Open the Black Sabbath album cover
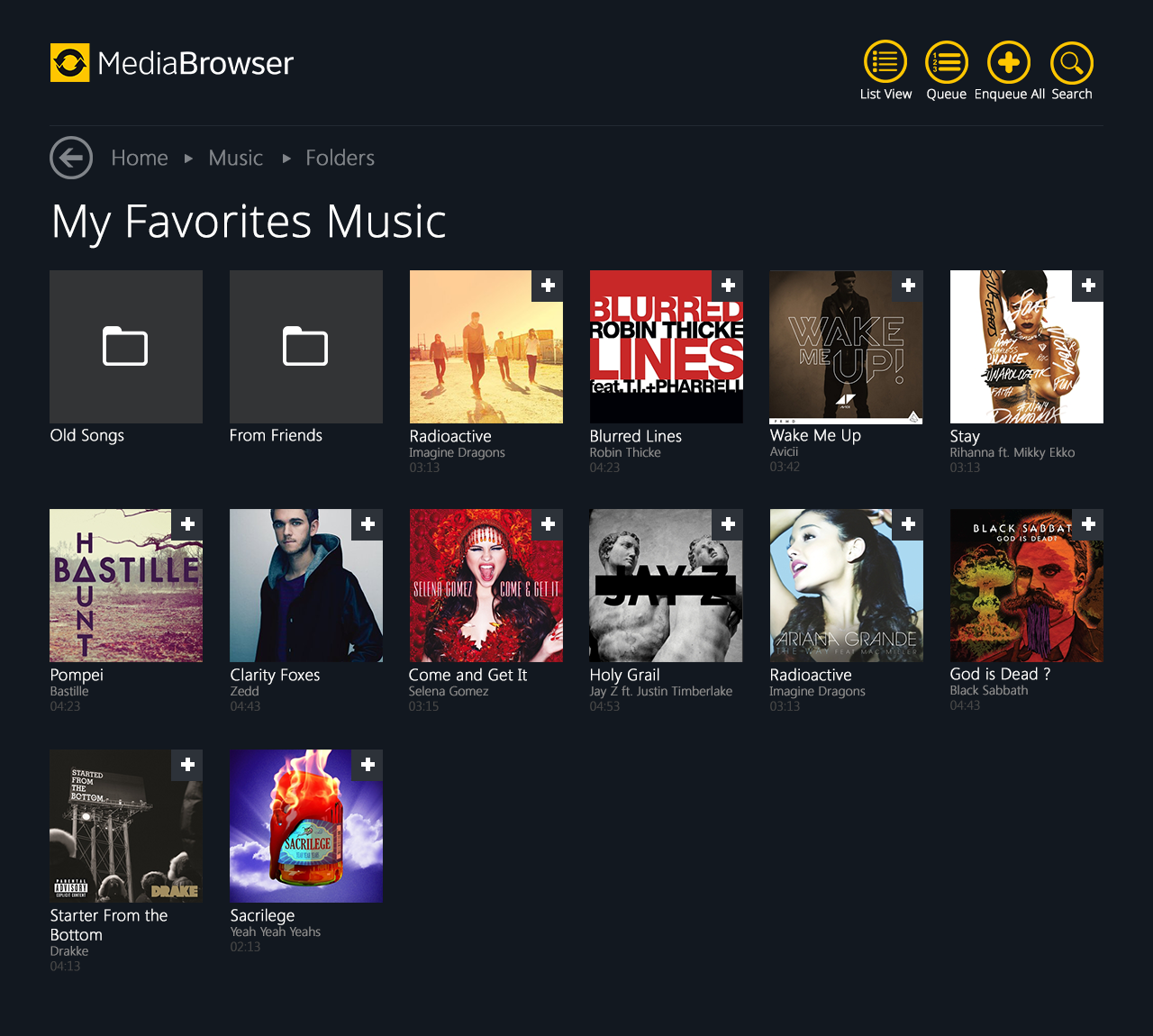This screenshot has height=1036, width=1153. click(x=1027, y=586)
